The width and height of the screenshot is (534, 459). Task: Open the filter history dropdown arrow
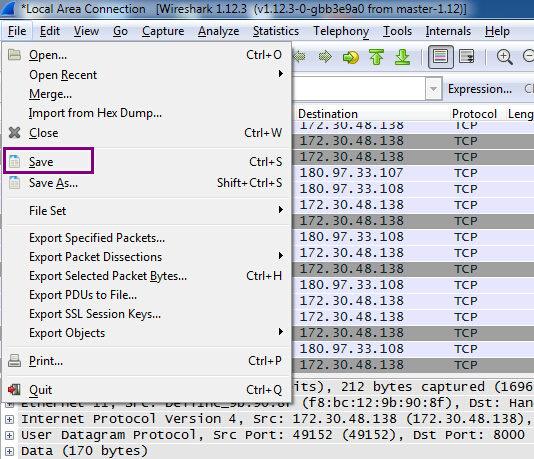pos(433,89)
